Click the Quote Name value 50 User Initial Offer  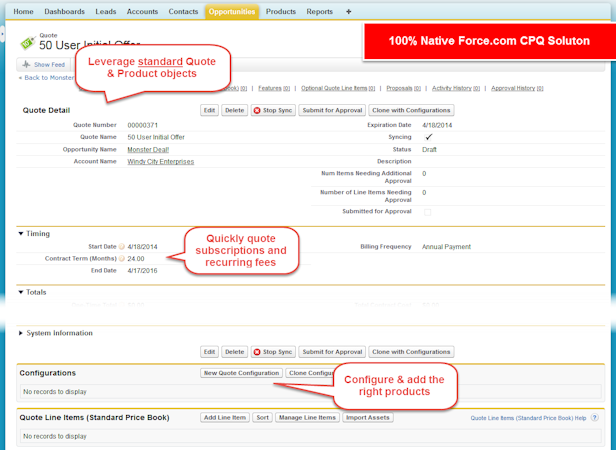[156, 137]
